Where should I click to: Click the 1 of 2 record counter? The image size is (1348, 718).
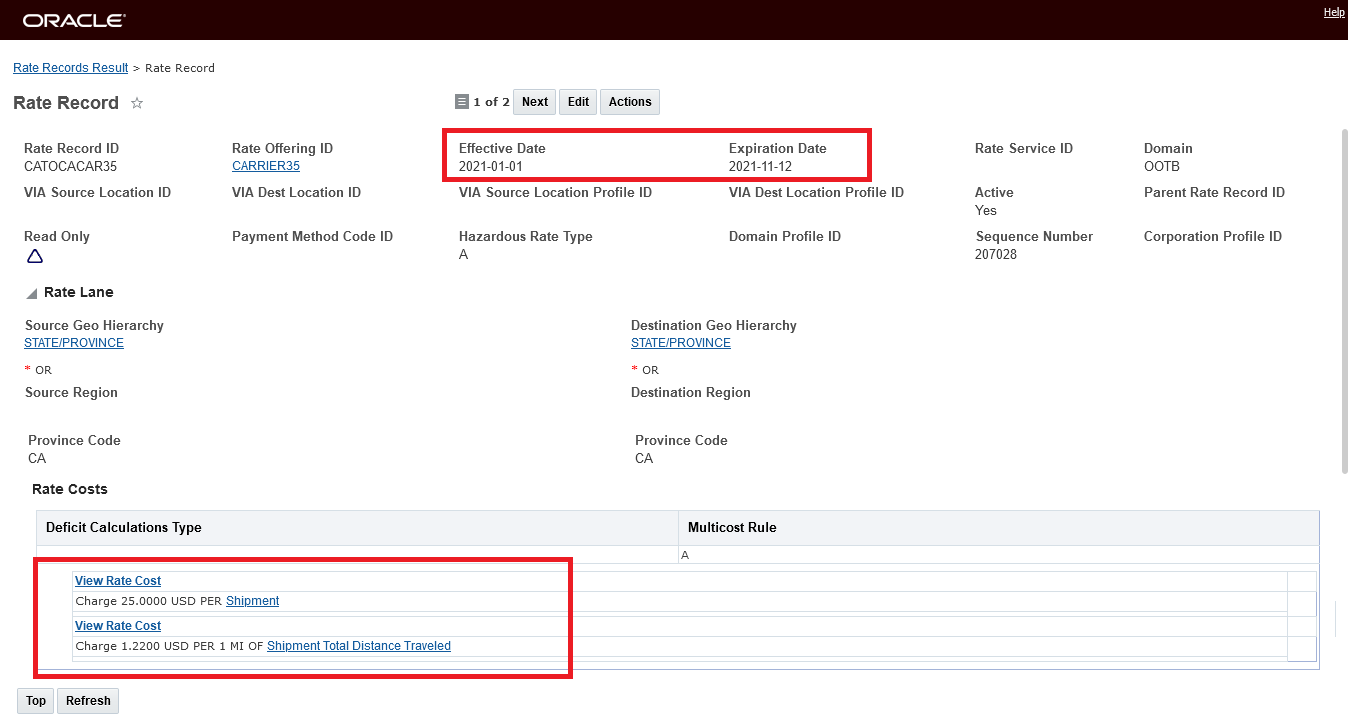491,102
